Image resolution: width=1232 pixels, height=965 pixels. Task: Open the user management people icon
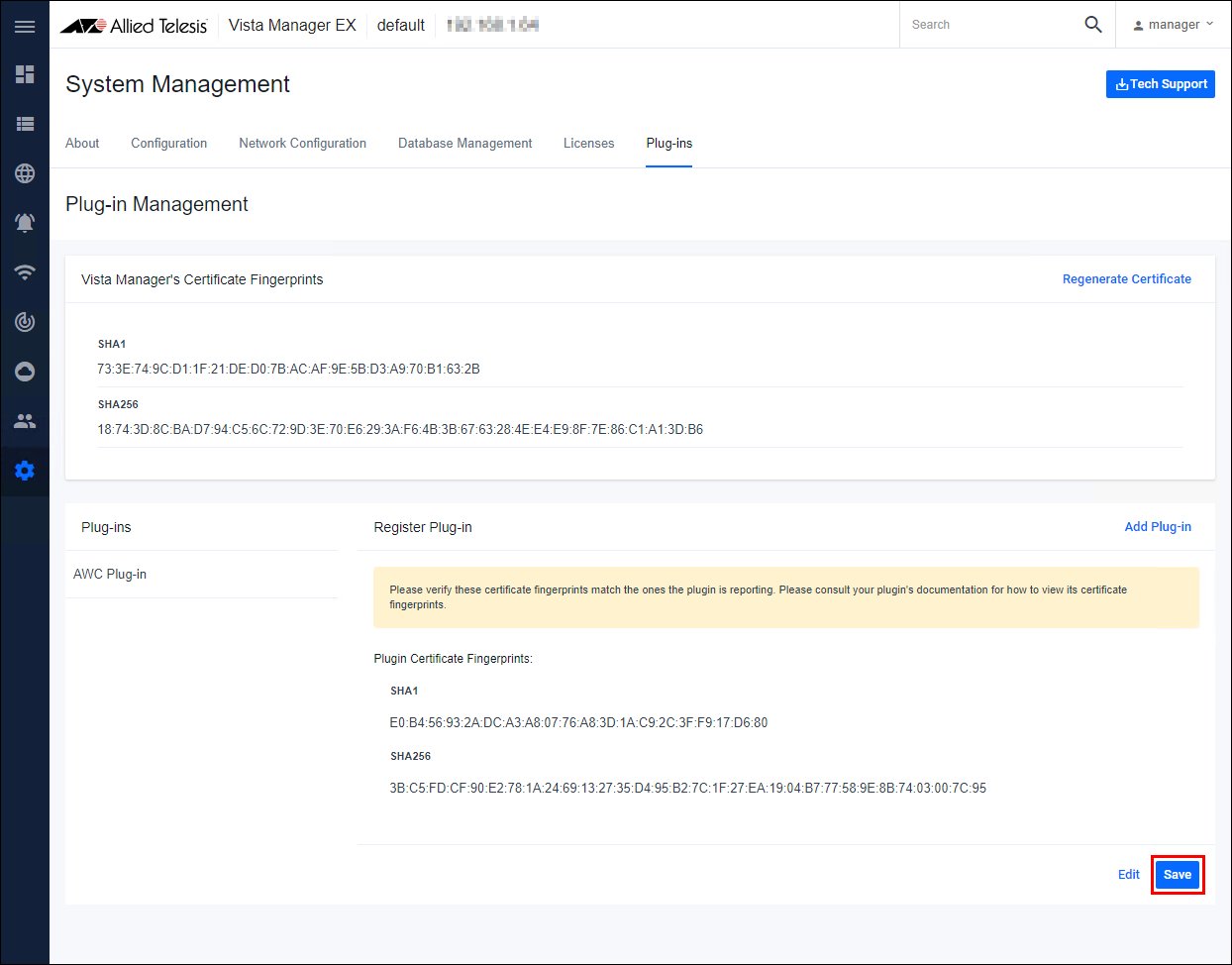point(25,421)
